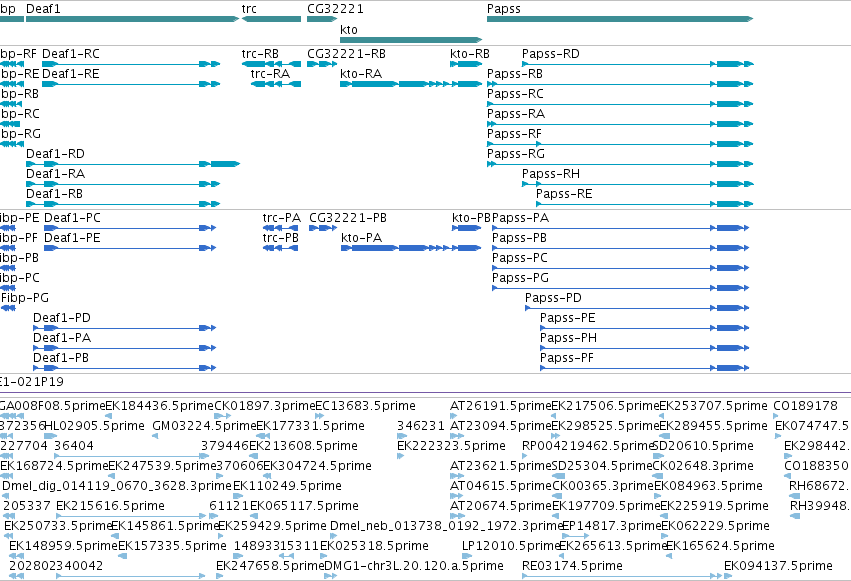Select the trc gene bar
The height and width of the screenshot is (581, 851).
click(x=271, y=19)
